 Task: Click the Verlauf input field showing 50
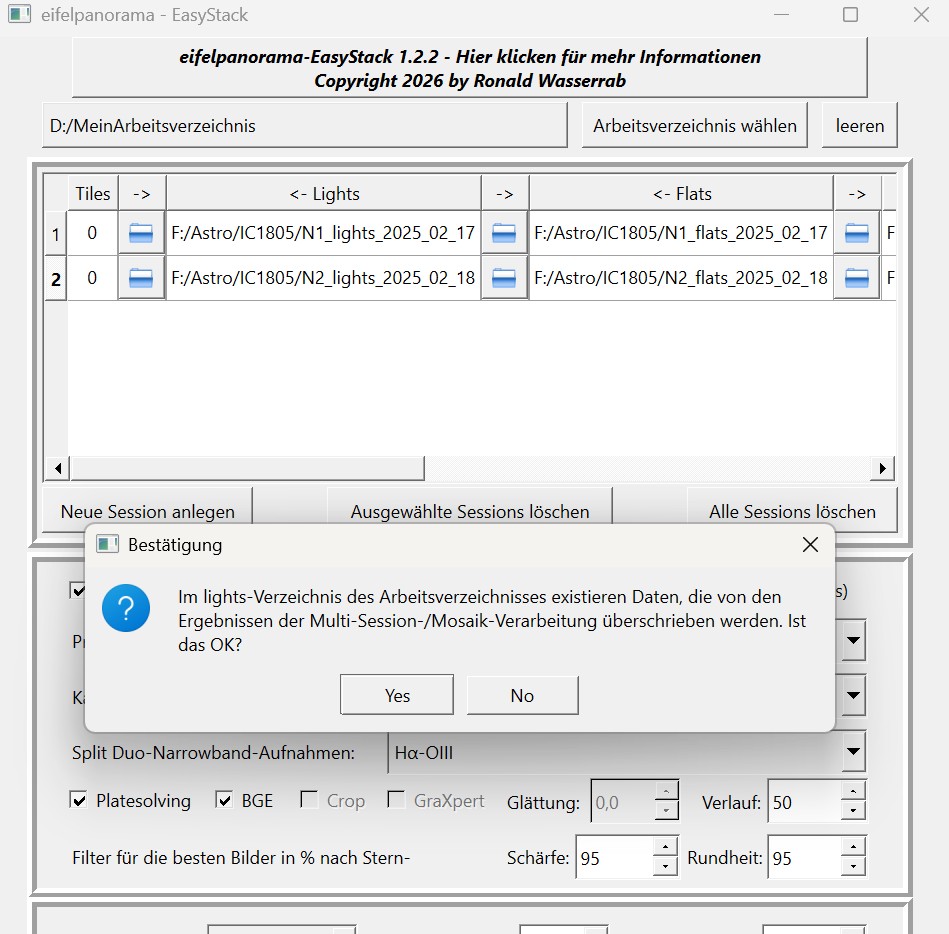click(x=802, y=802)
